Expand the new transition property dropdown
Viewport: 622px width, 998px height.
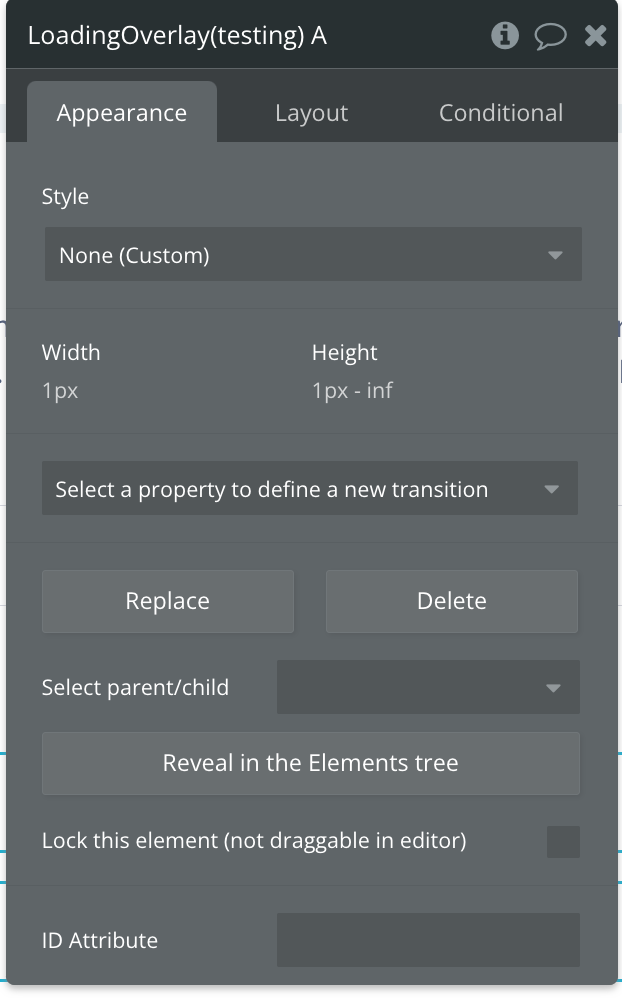tap(310, 489)
